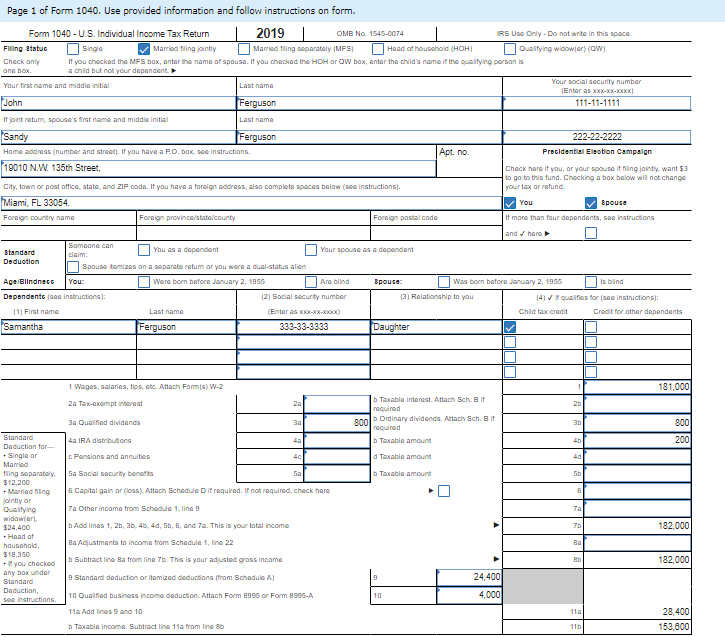Click 'OMB No. 1545-0074' text
This screenshot has width=725, height=637.
pyautogui.click(x=370, y=34)
